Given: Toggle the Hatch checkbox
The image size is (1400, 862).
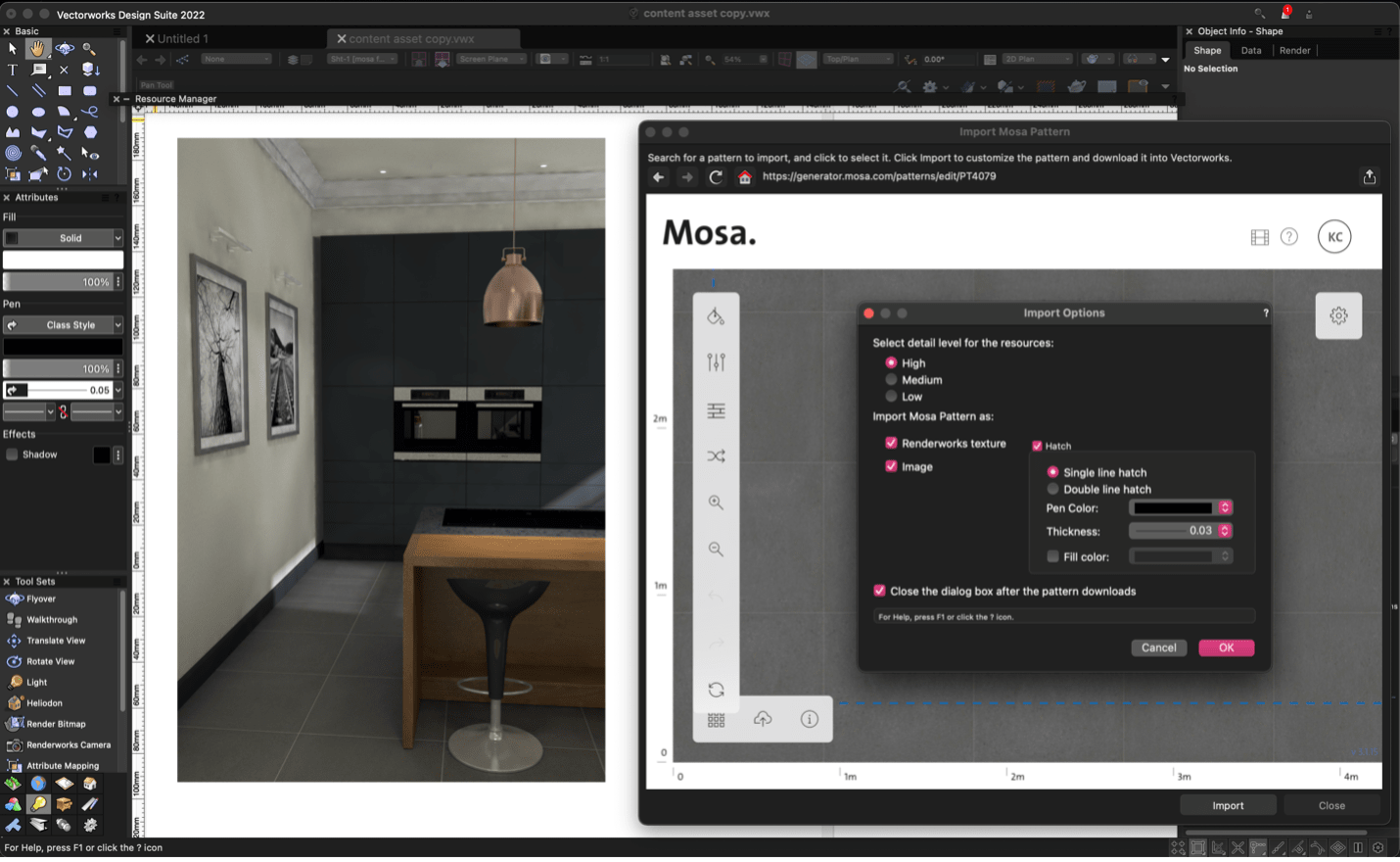Looking at the screenshot, I should point(1037,446).
